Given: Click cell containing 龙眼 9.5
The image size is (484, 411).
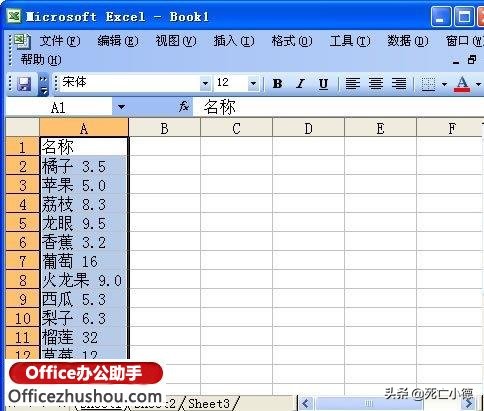Looking at the screenshot, I should (84, 223).
